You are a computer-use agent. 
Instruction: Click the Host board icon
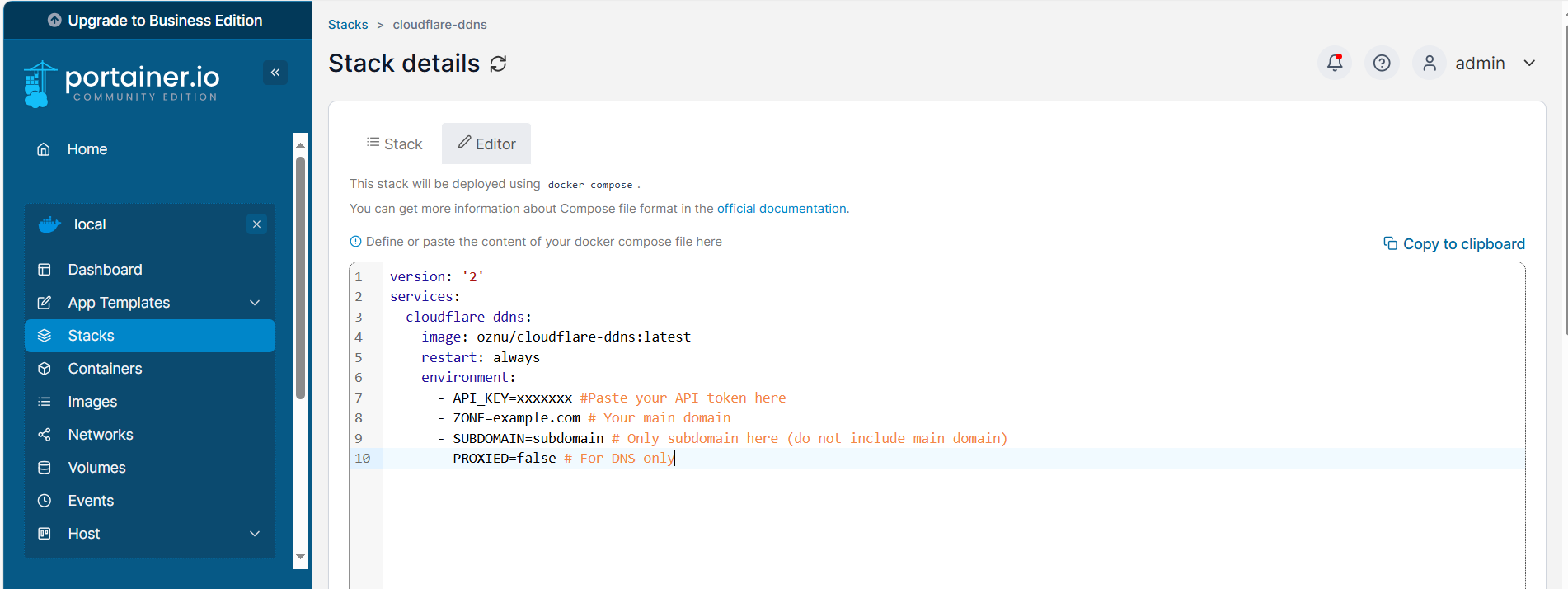45,534
